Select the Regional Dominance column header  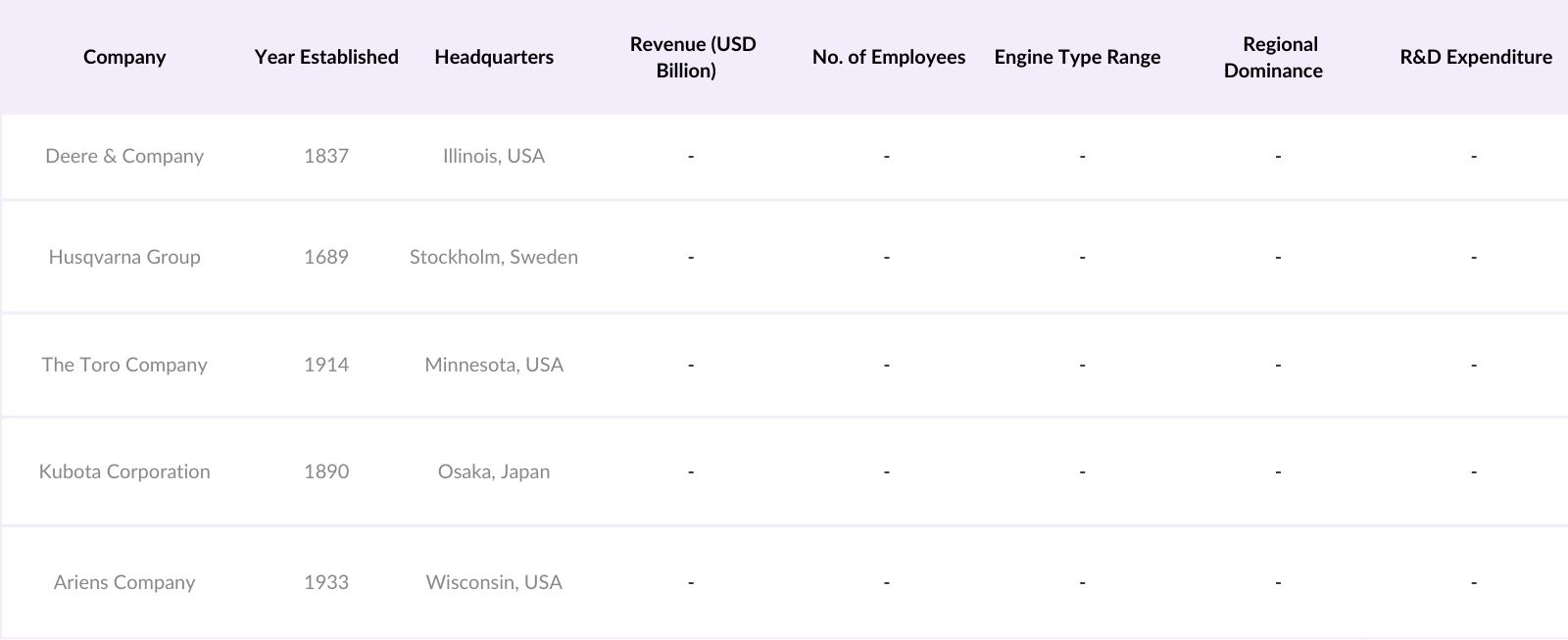point(1274,57)
